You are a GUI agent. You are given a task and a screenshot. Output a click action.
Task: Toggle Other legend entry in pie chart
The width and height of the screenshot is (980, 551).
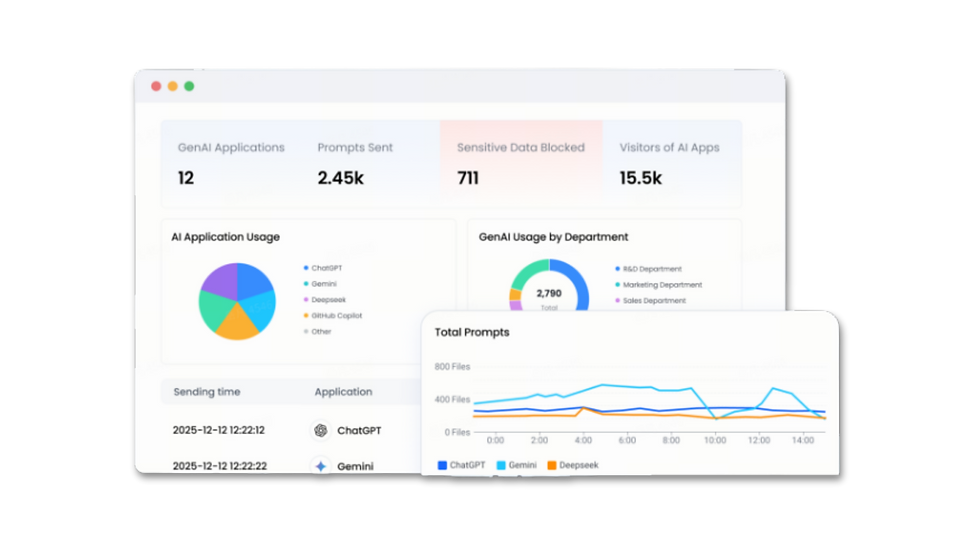tap(318, 332)
